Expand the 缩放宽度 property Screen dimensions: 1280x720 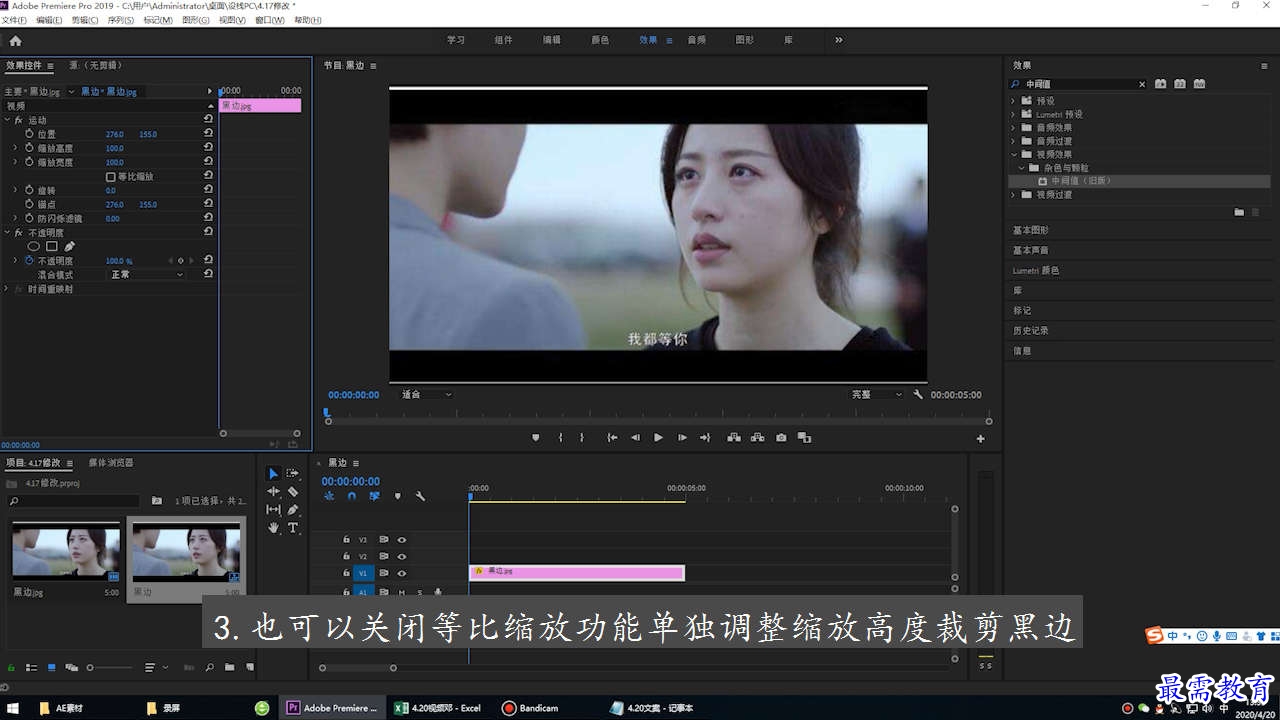(x=15, y=162)
